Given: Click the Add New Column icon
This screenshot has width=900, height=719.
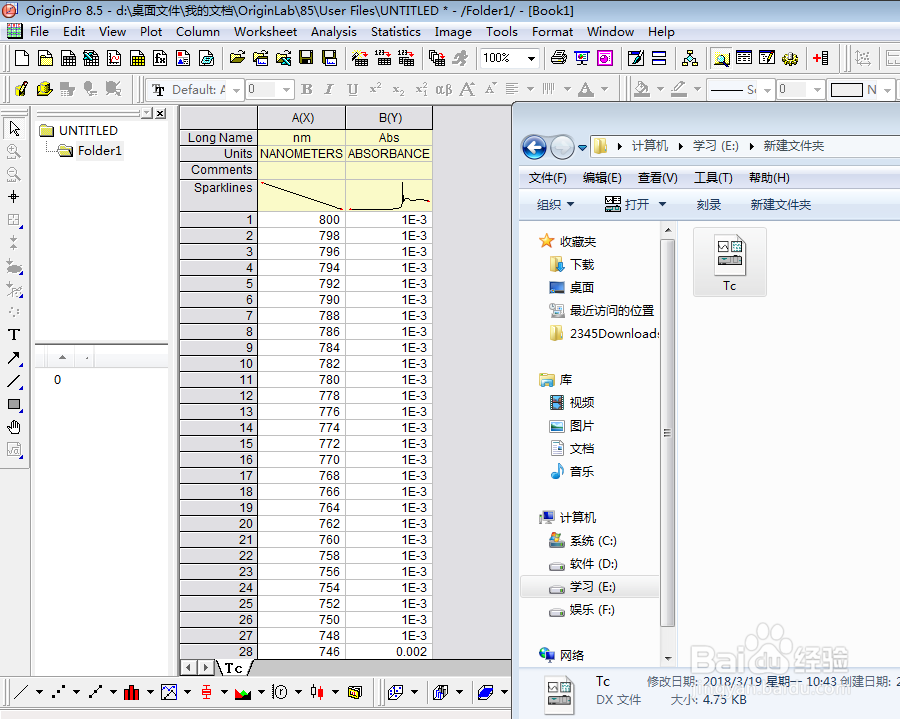Looking at the screenshot, I should pyautogui.click(x=821, y=58).
